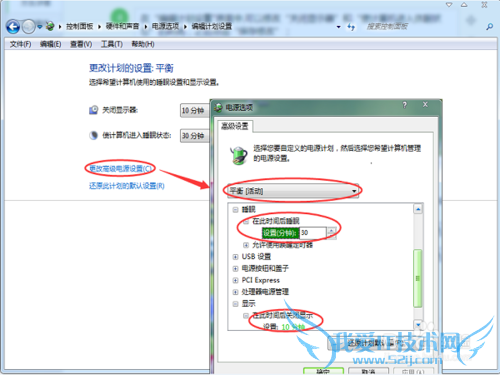Click the help question mark in dialog
The image size is (500, 375).
405,105
